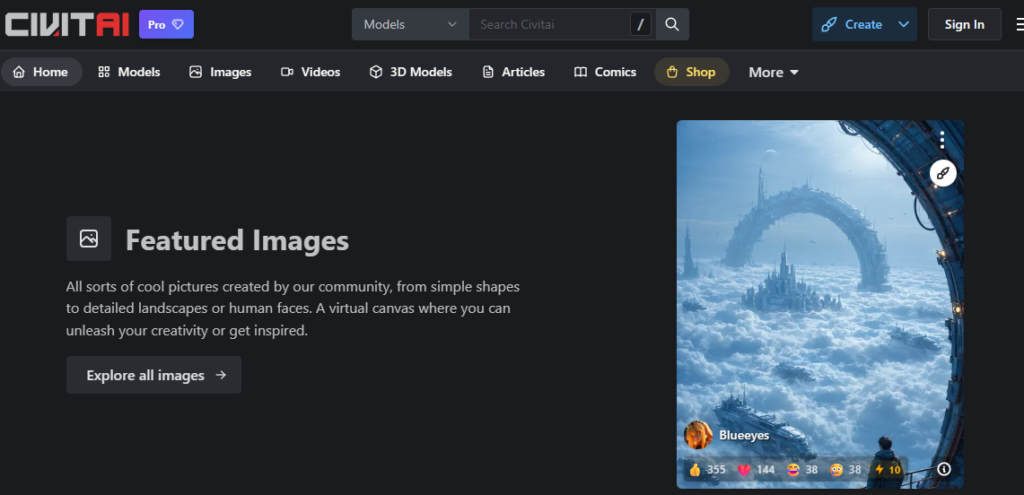Click the slash shortcut key badge
Screen dimensions: 1024x495
641,25
